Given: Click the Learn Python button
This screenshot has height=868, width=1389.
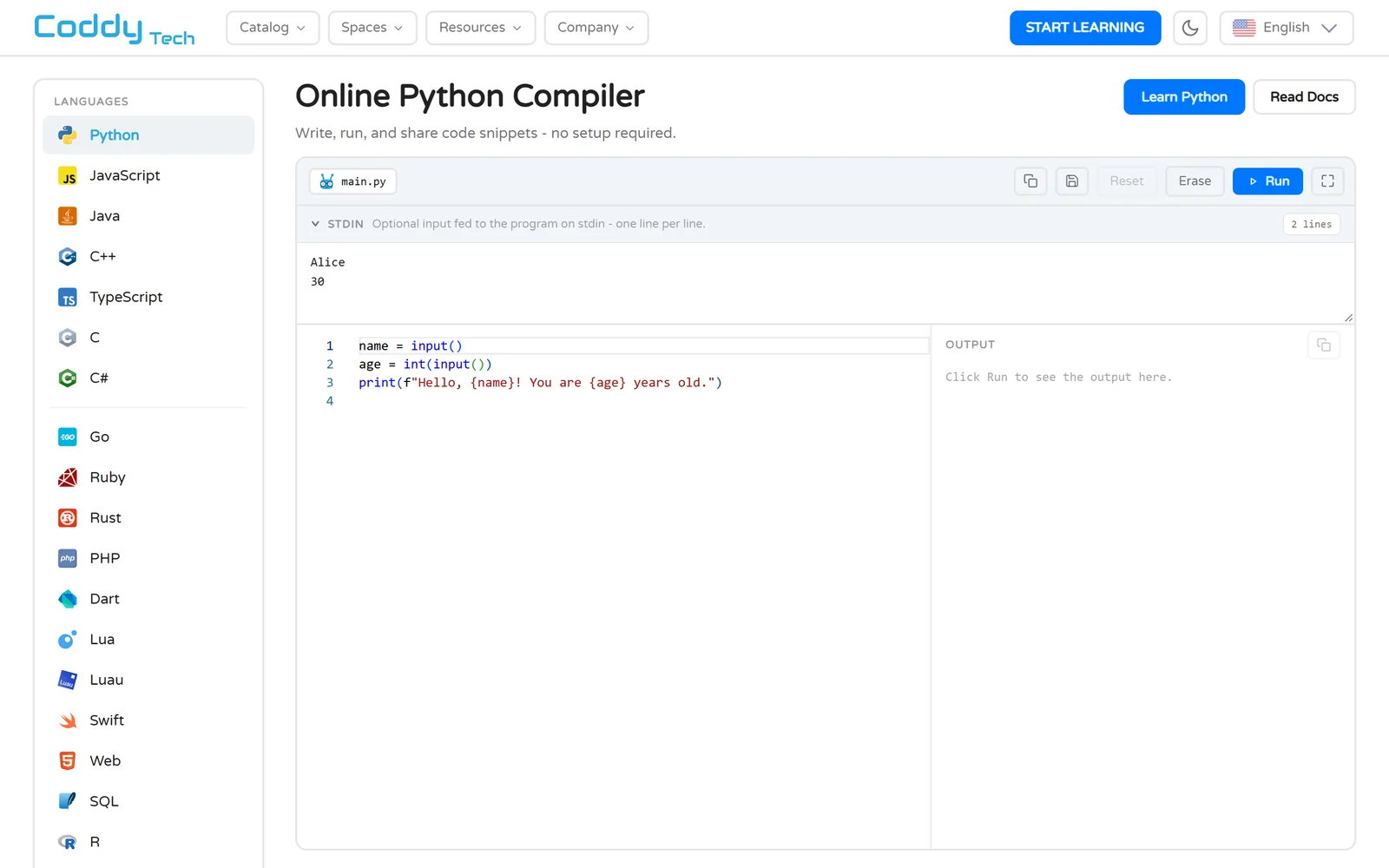Looking at the screenshot, I should [1184, 97].
